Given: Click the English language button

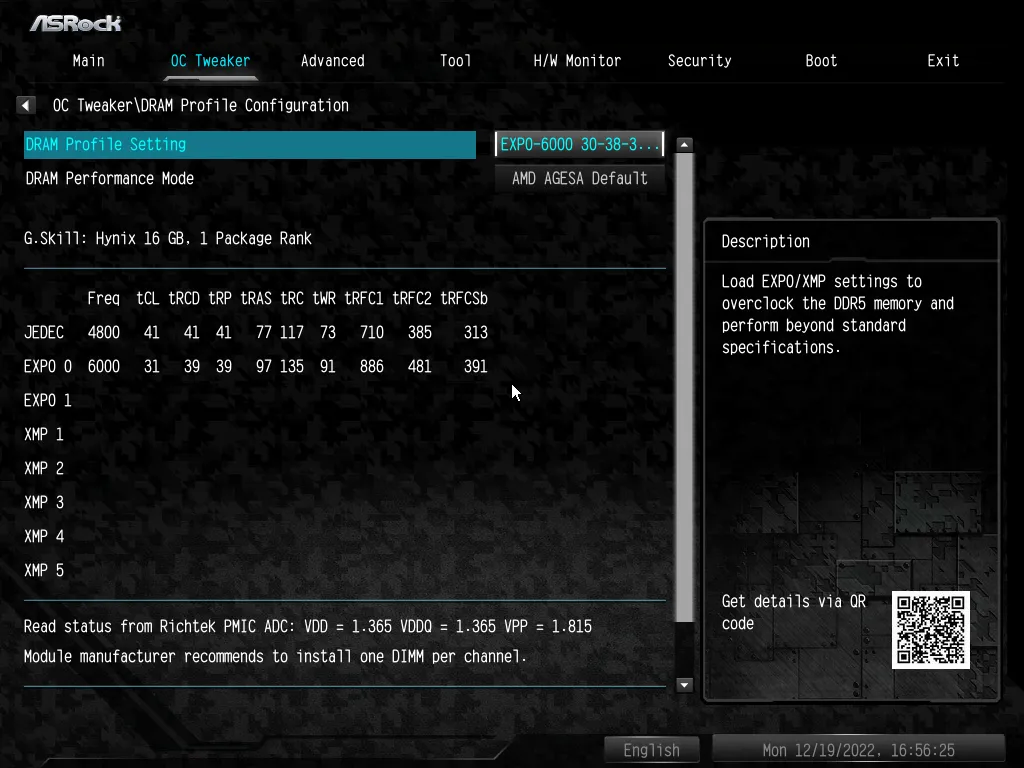Looking at the screenshot, I should tap(652, 750).
